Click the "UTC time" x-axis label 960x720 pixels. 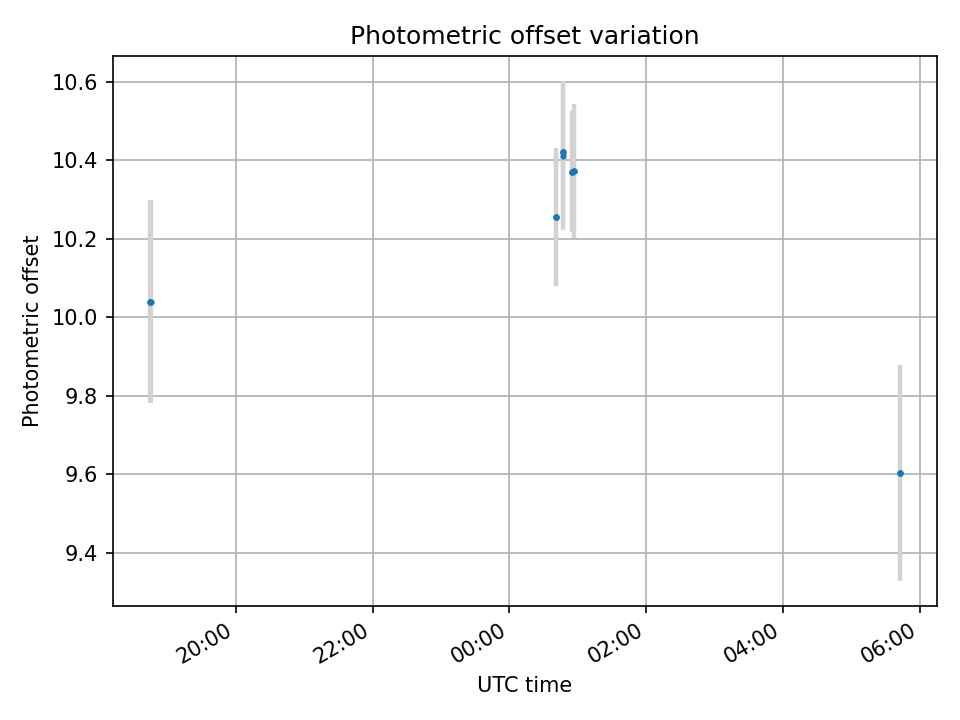pos(524,685)
